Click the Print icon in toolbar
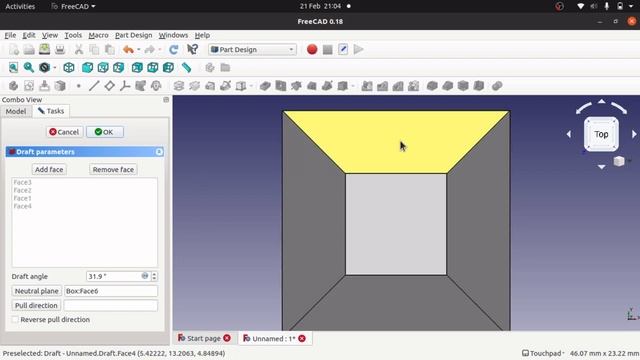Image resolution: width=640 pixels, height=360 pixels. point(60,50)
